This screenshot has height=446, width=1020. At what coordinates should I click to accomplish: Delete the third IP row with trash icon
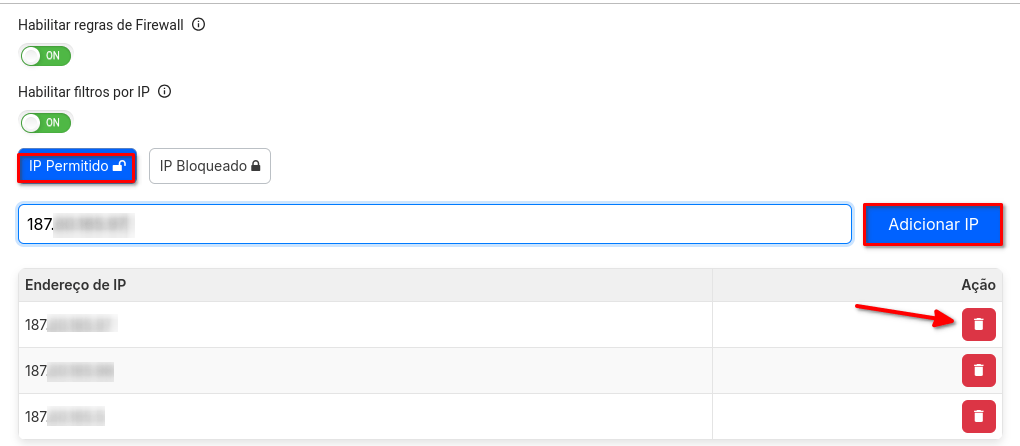[x=978, y=416]
